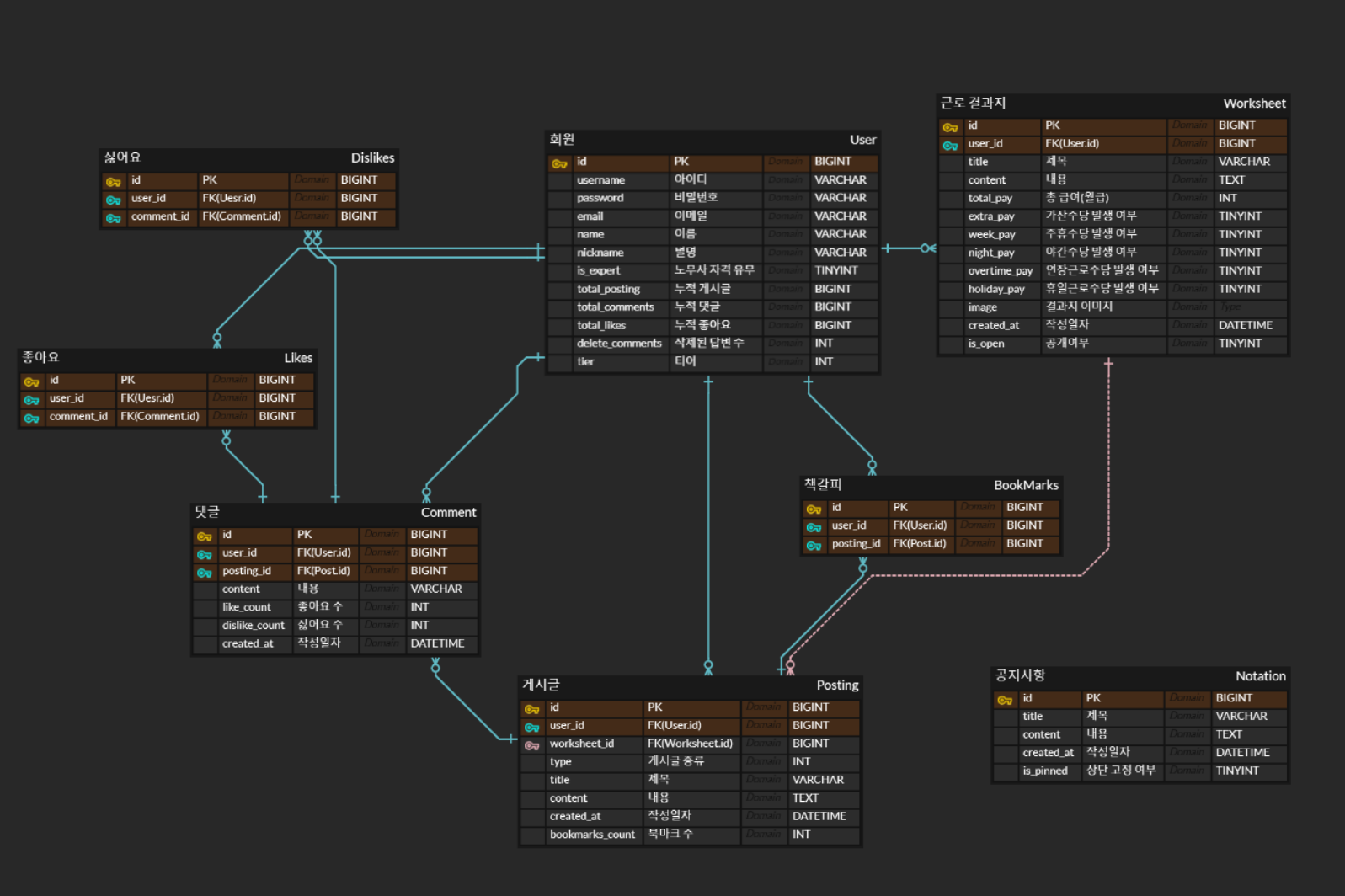
Task: Select the name column in User table
Action: [x=713, y=234]
